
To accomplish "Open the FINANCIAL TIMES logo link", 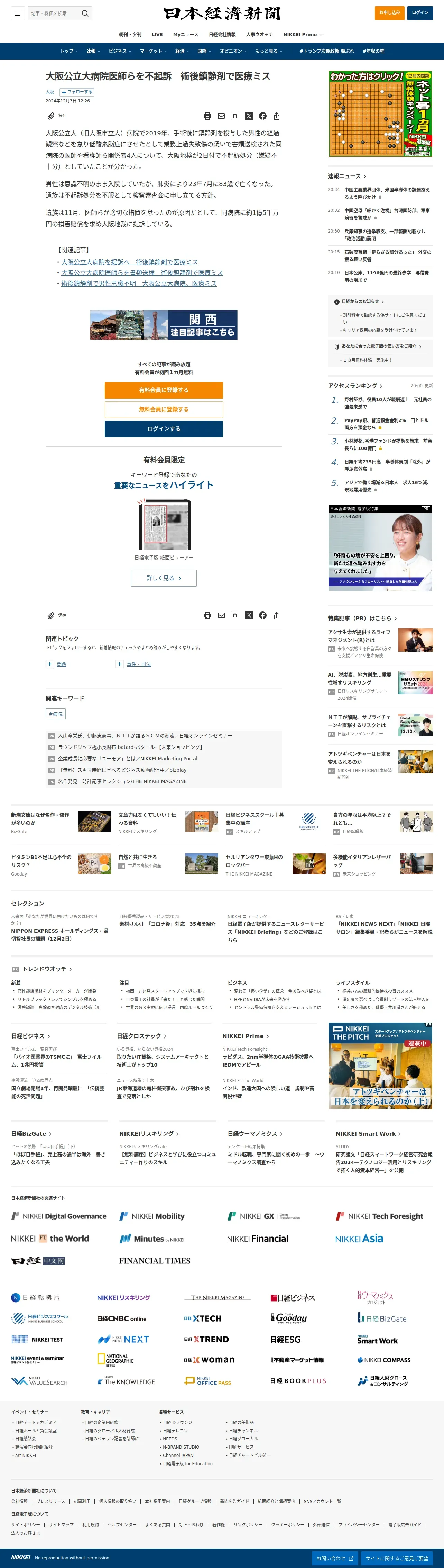I will 155,1261.
